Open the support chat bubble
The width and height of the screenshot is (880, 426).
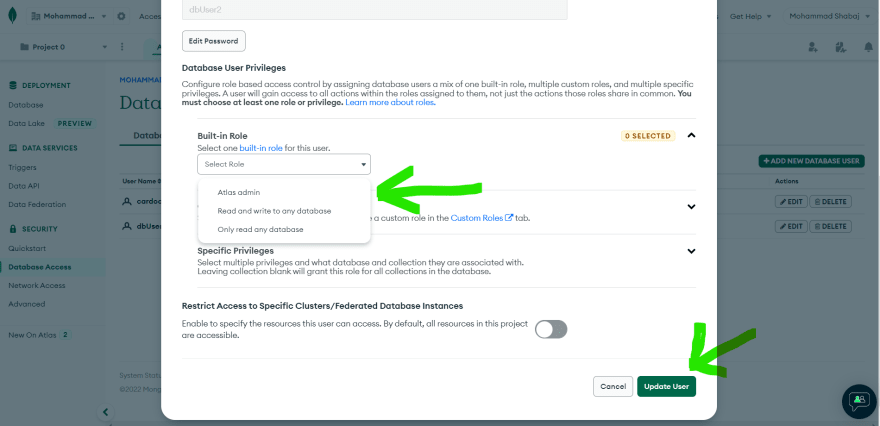859,401
